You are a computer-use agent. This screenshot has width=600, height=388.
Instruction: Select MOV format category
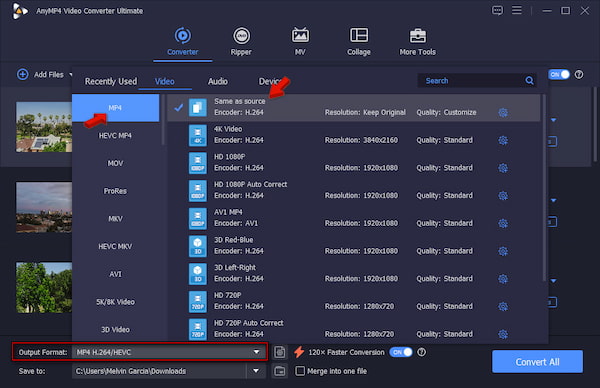coord(116,163)
